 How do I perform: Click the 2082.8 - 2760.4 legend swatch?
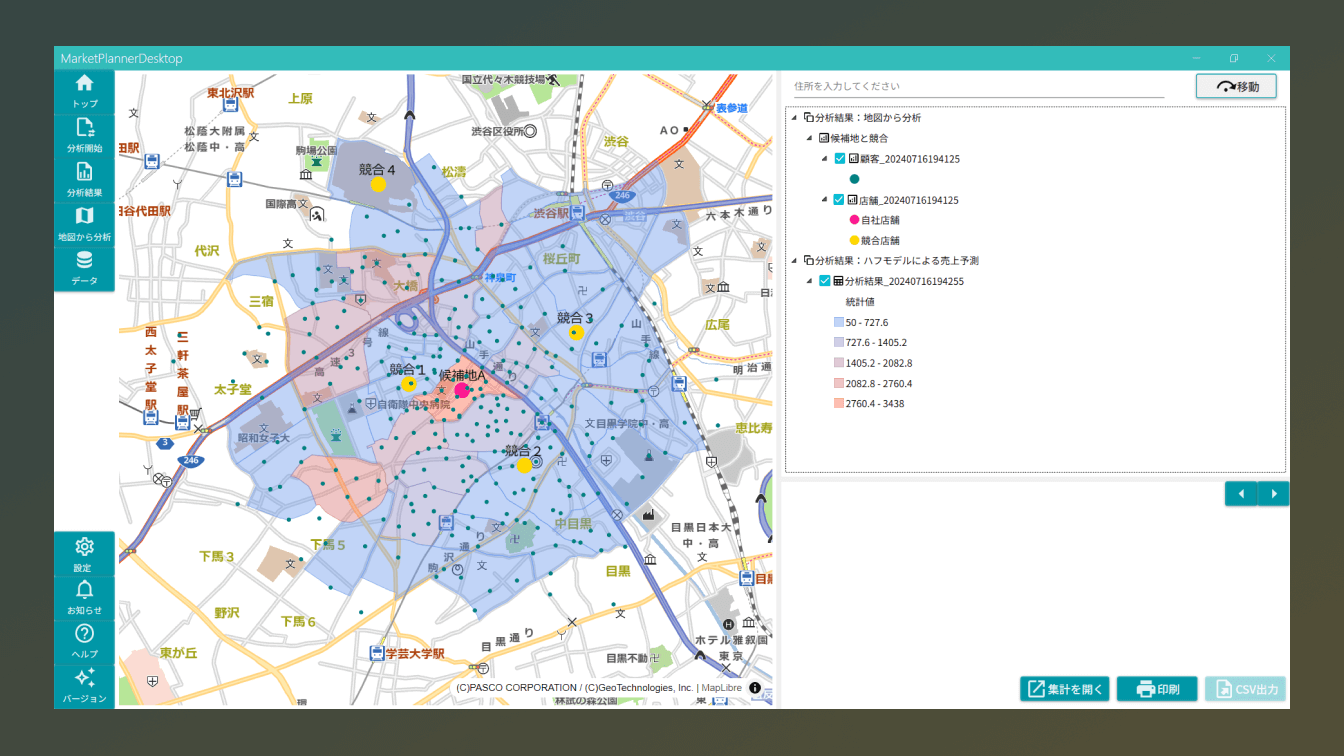pos(839,384)
